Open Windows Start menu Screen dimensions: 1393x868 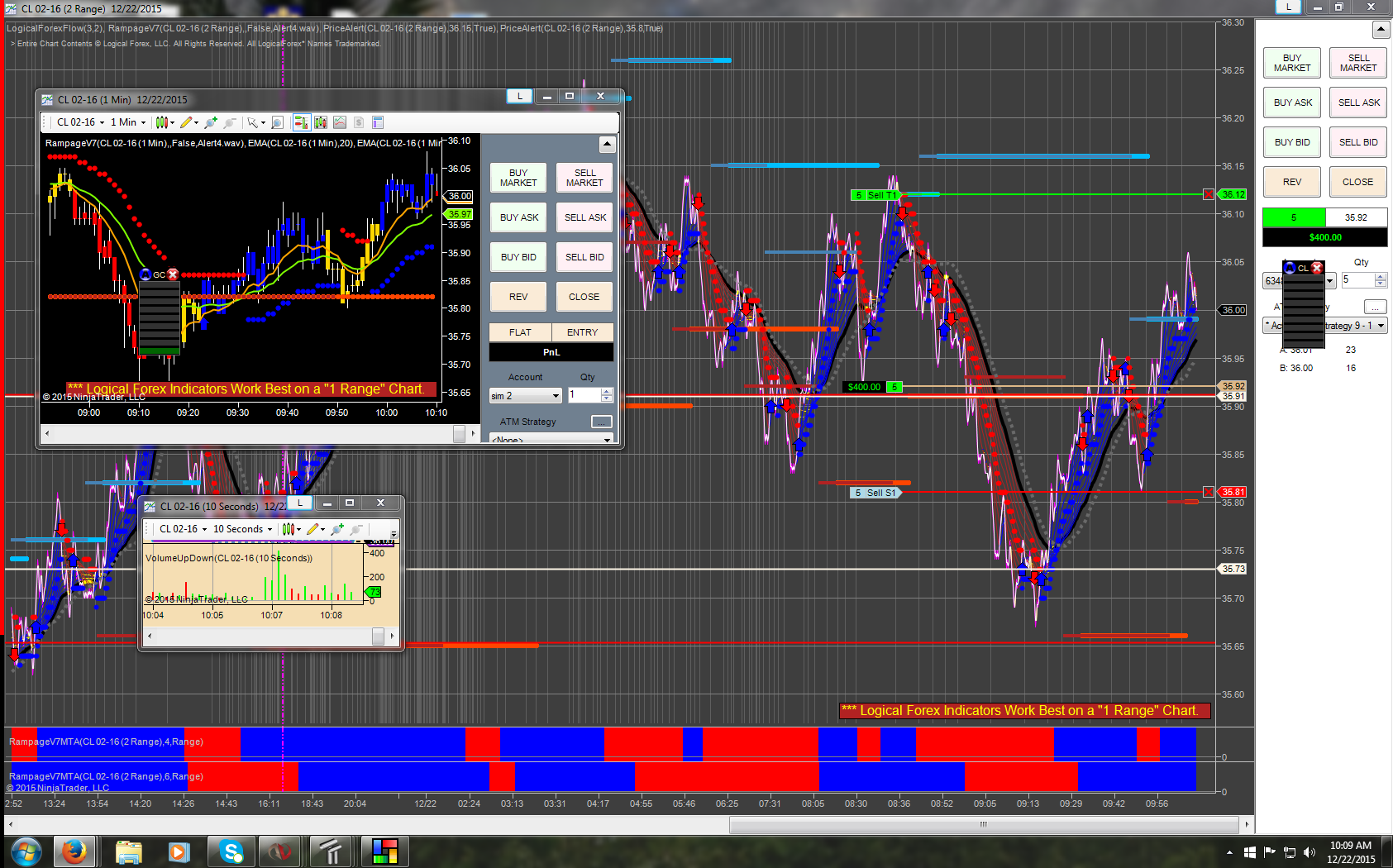[26, 851]
